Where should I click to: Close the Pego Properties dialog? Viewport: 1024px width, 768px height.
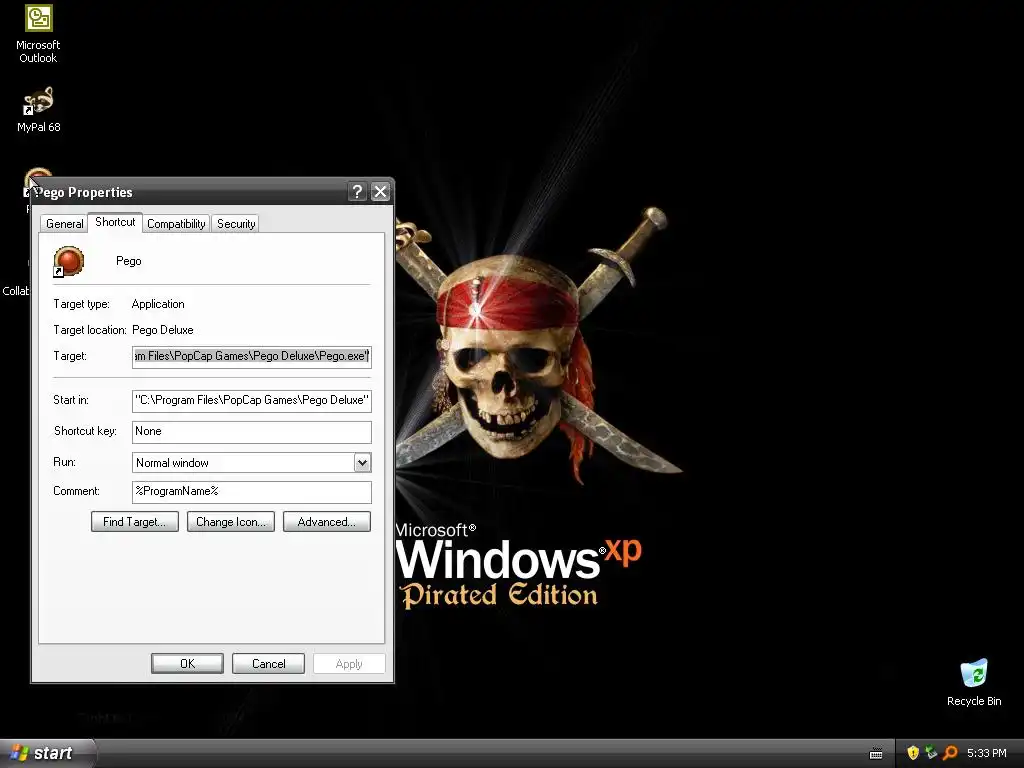pos(380,191)
